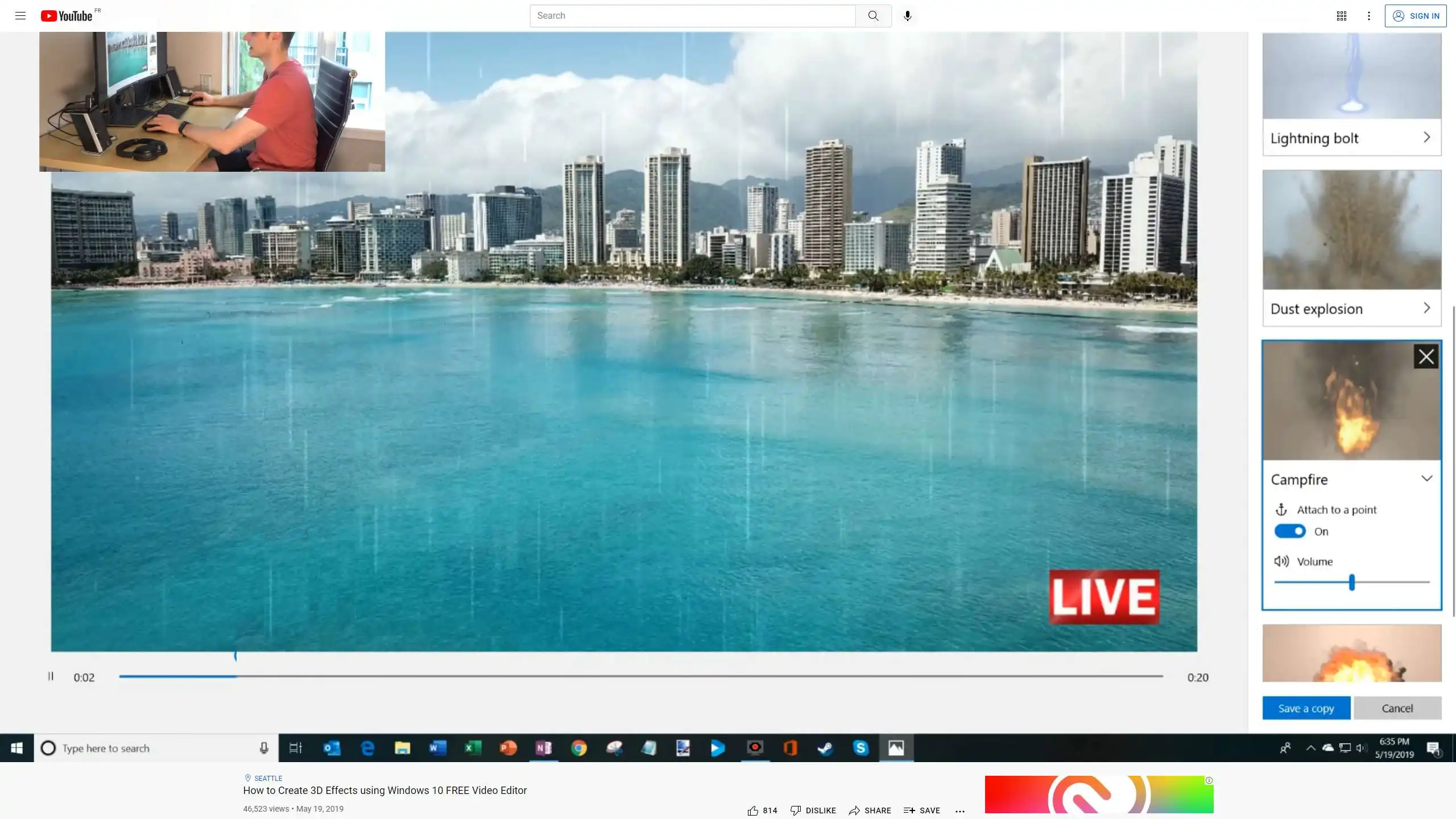Adjust the Campfire Volume slider handle

click(1351, 582)
